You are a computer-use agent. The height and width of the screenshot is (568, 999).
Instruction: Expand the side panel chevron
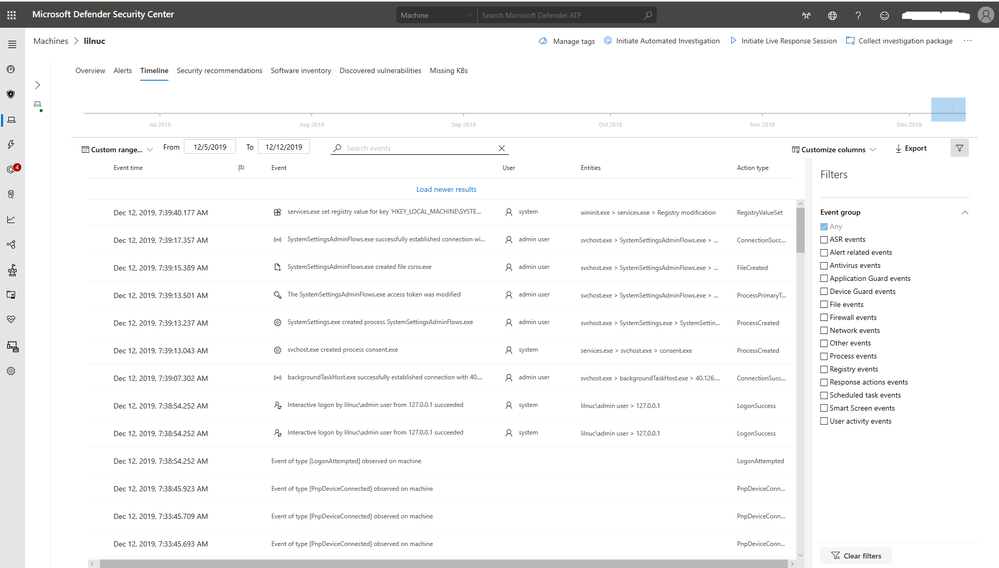click(38, 85)
